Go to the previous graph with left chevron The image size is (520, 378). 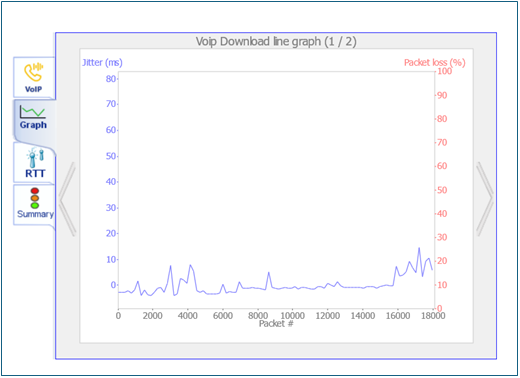point(68,199)
